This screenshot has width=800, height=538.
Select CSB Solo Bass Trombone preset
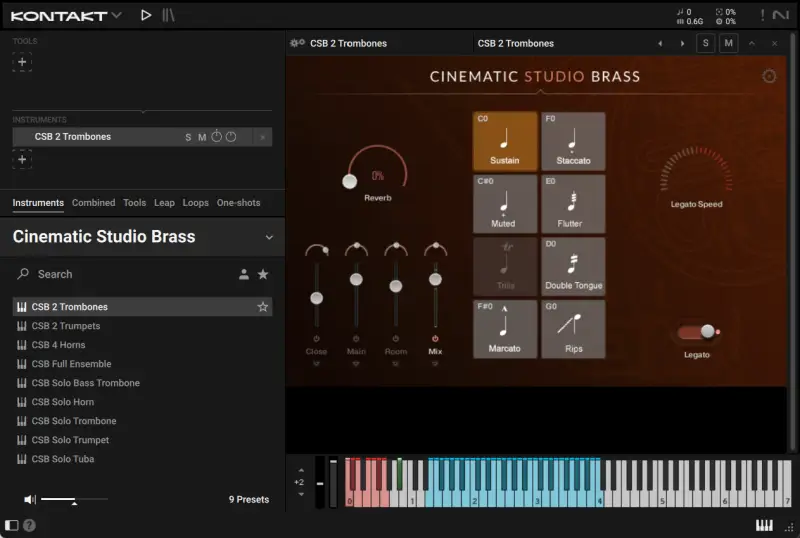(x=142, y=383)
